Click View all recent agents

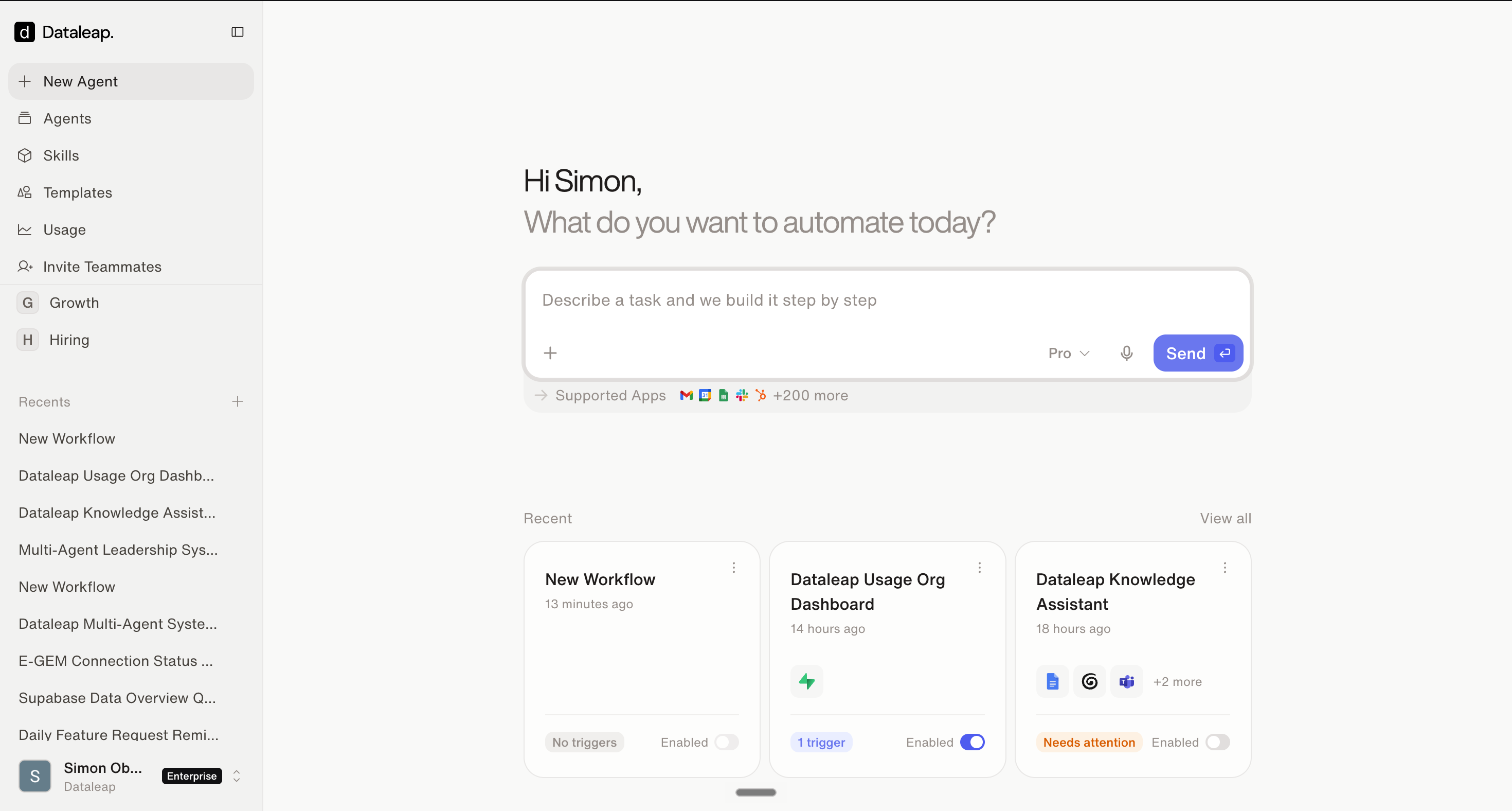pos(1226,518)
